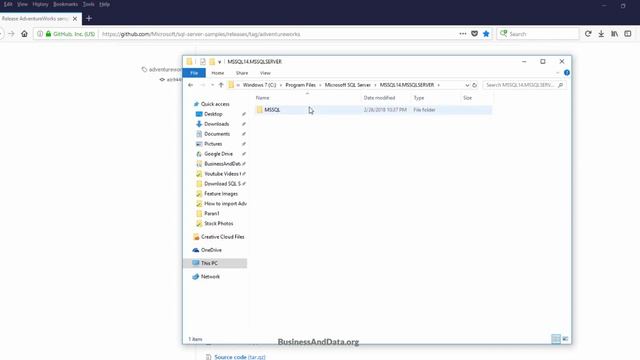Image resolution: width=640 pixels, height=360 pixels.
Task: Click Program Files in breadcrumb path
Action: 300,85
